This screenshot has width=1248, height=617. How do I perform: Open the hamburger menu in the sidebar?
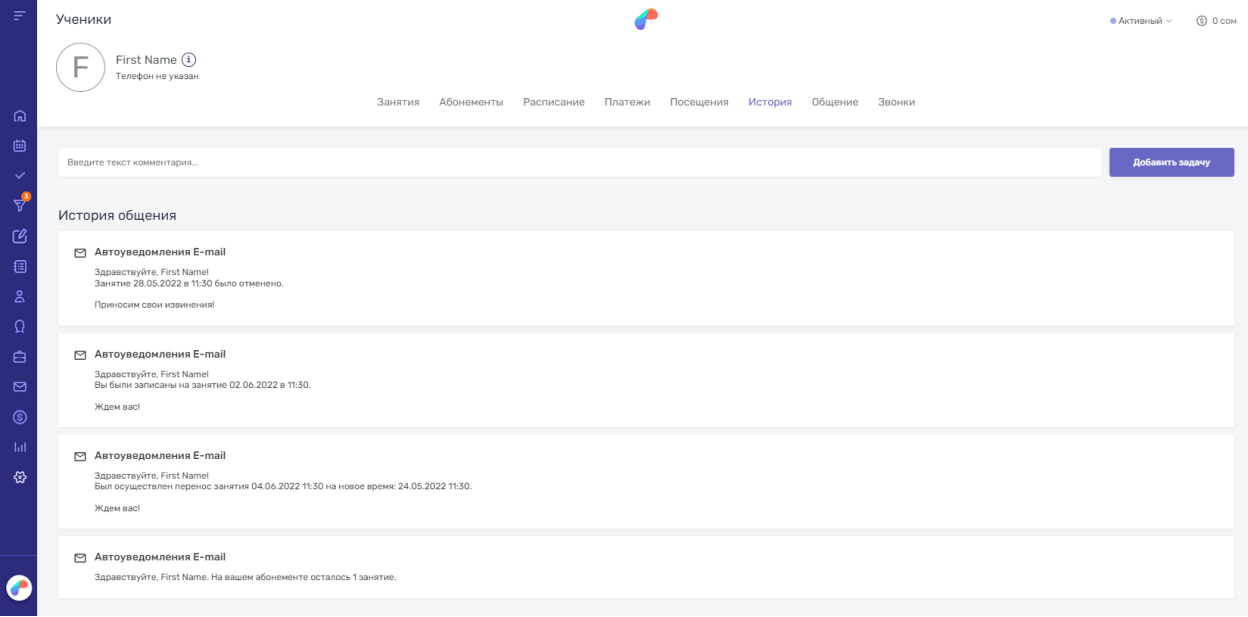(18, 19)
